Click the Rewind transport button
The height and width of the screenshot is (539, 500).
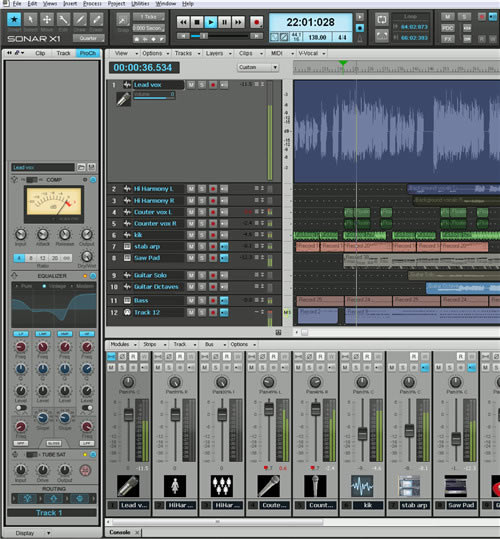tap(183, 22)
